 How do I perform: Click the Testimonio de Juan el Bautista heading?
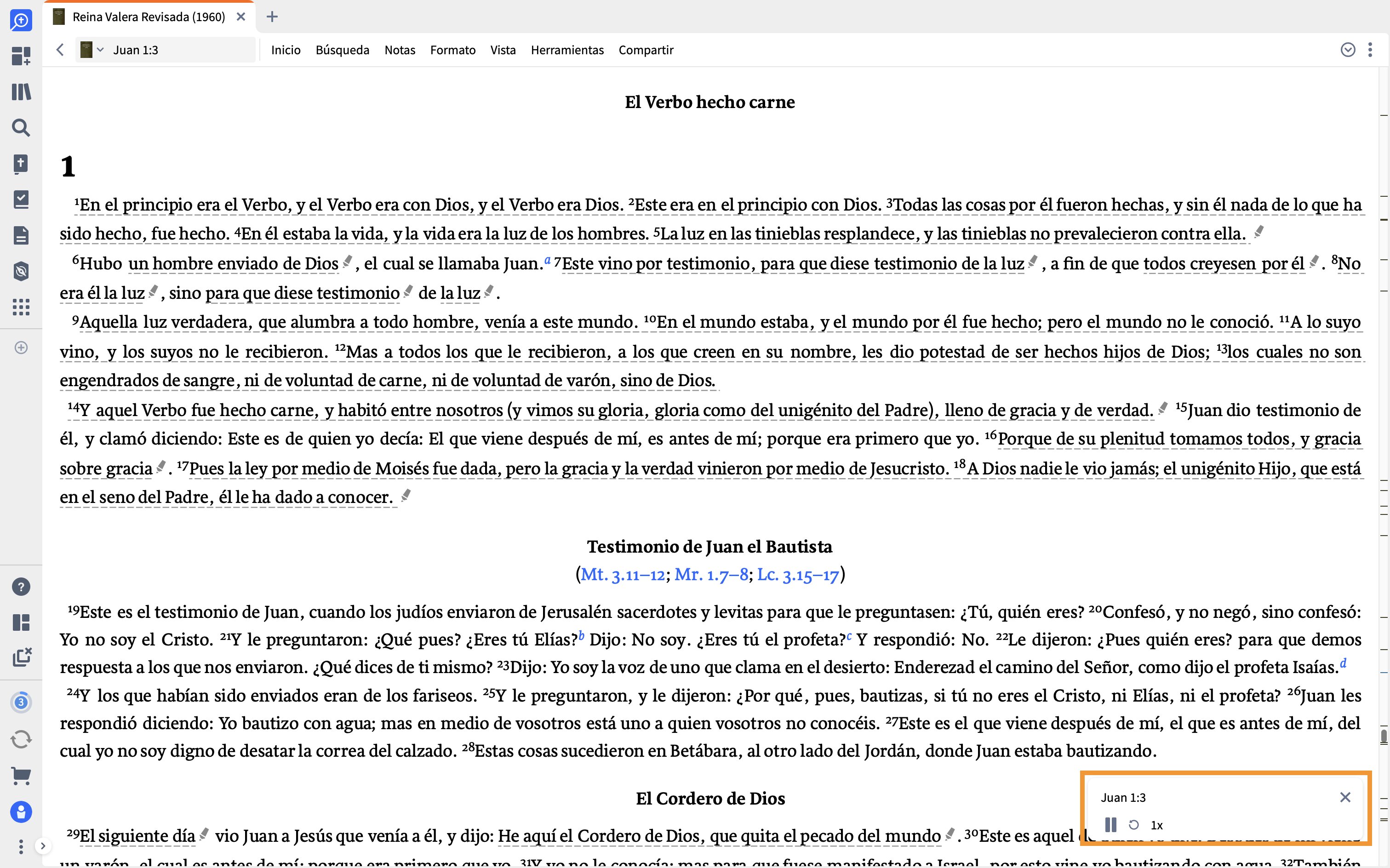[x=709, y=547]
